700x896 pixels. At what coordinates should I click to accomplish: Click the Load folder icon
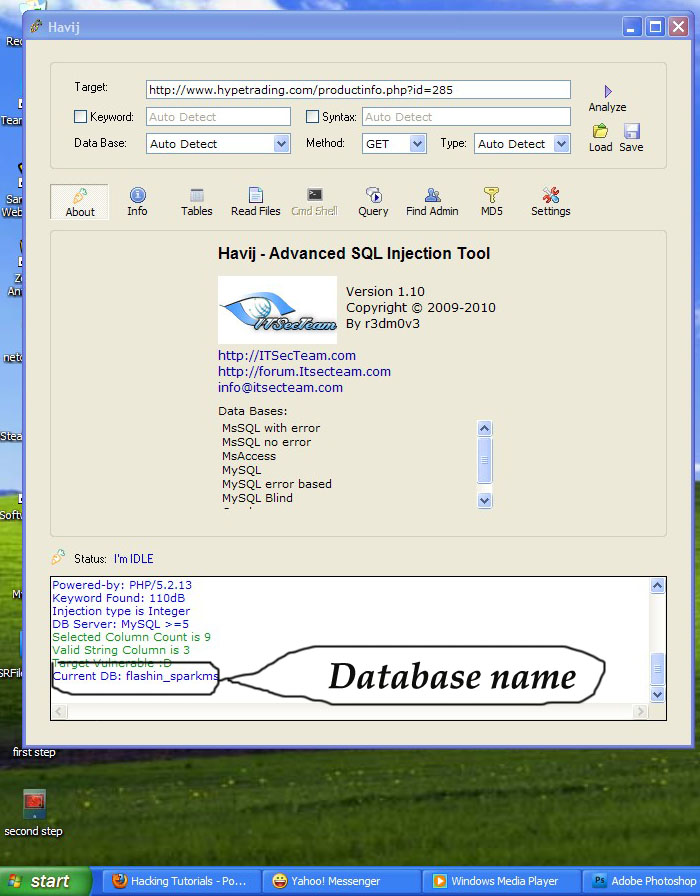(600, 131)
